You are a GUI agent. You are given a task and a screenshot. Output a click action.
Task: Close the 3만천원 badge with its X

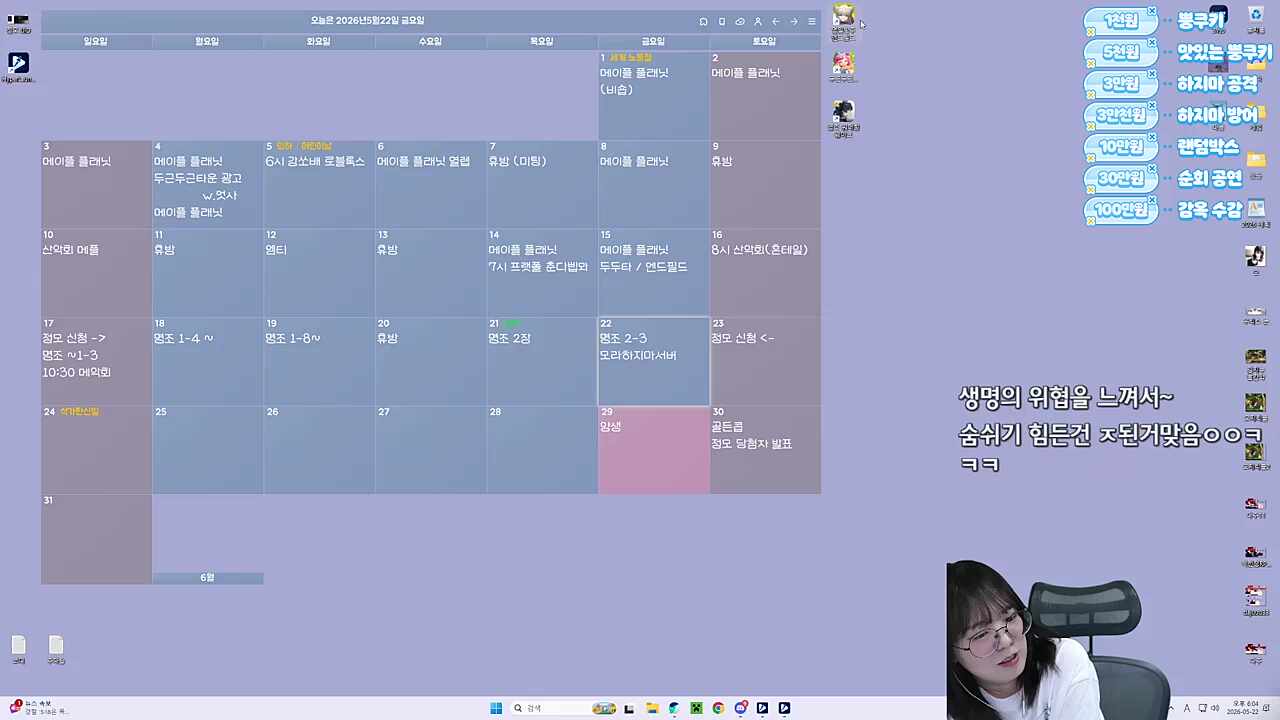pyautogui.click(x=1152, y=107)
